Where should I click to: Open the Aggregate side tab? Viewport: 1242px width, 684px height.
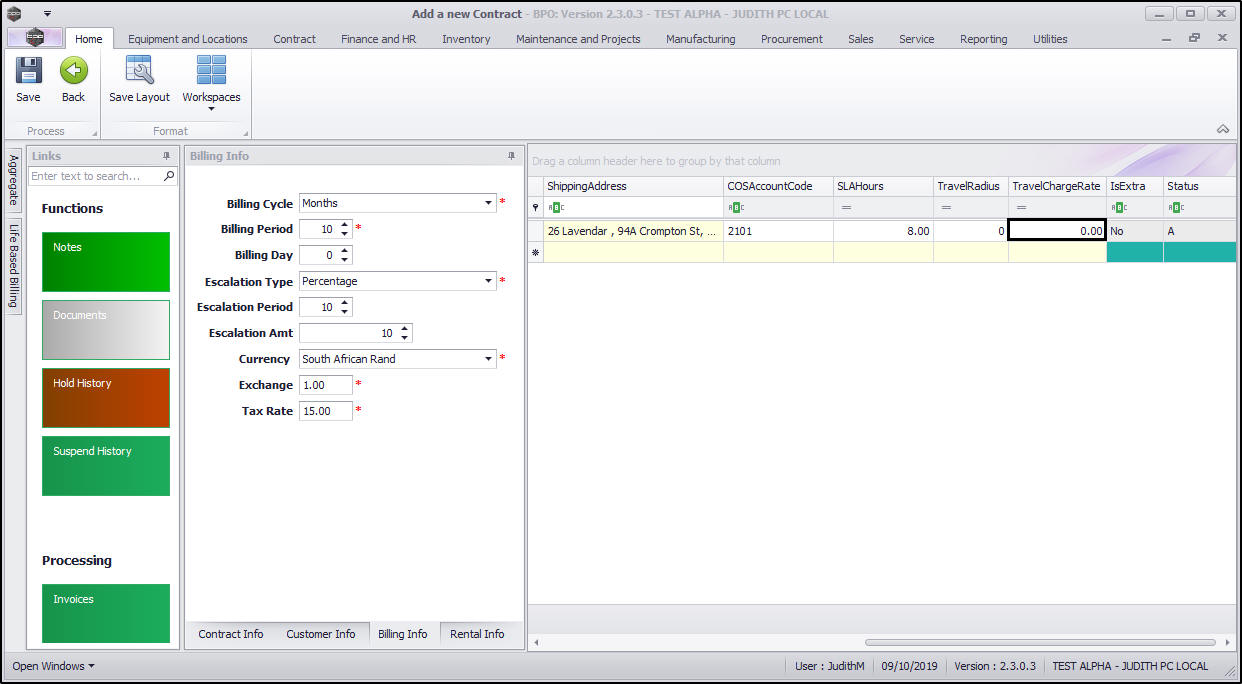tap(14, 181)
